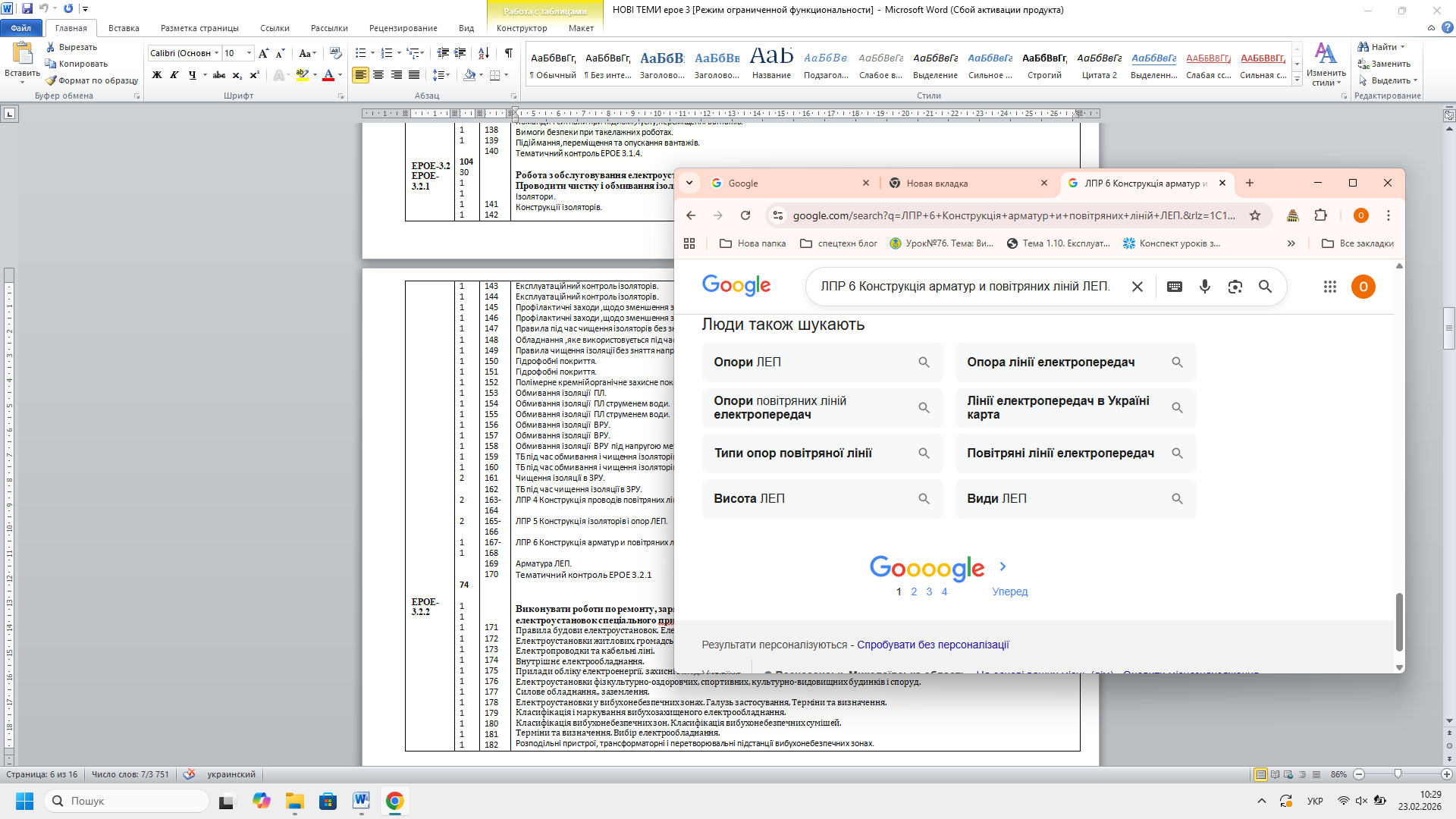Clear the Google search query with the X
This screenshot has height=819, width=1456.
(x=1137, y=287)
